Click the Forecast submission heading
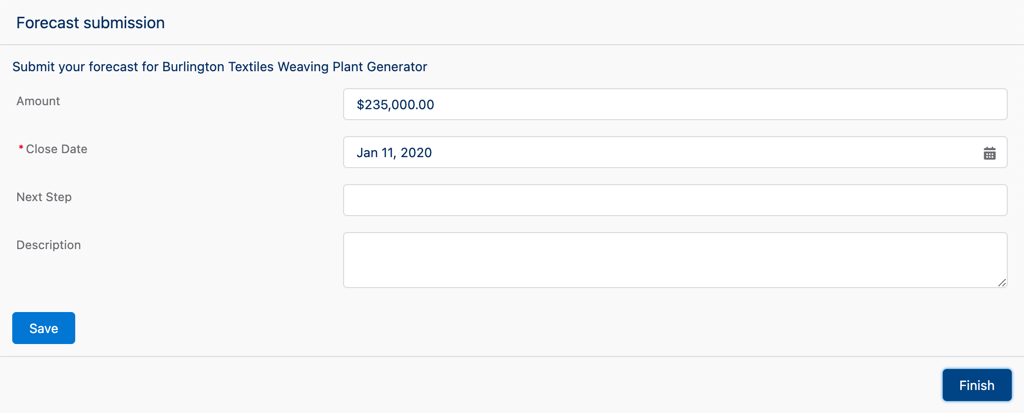The width and height of the screenshot is (1024, 415). tap(90, 22)
